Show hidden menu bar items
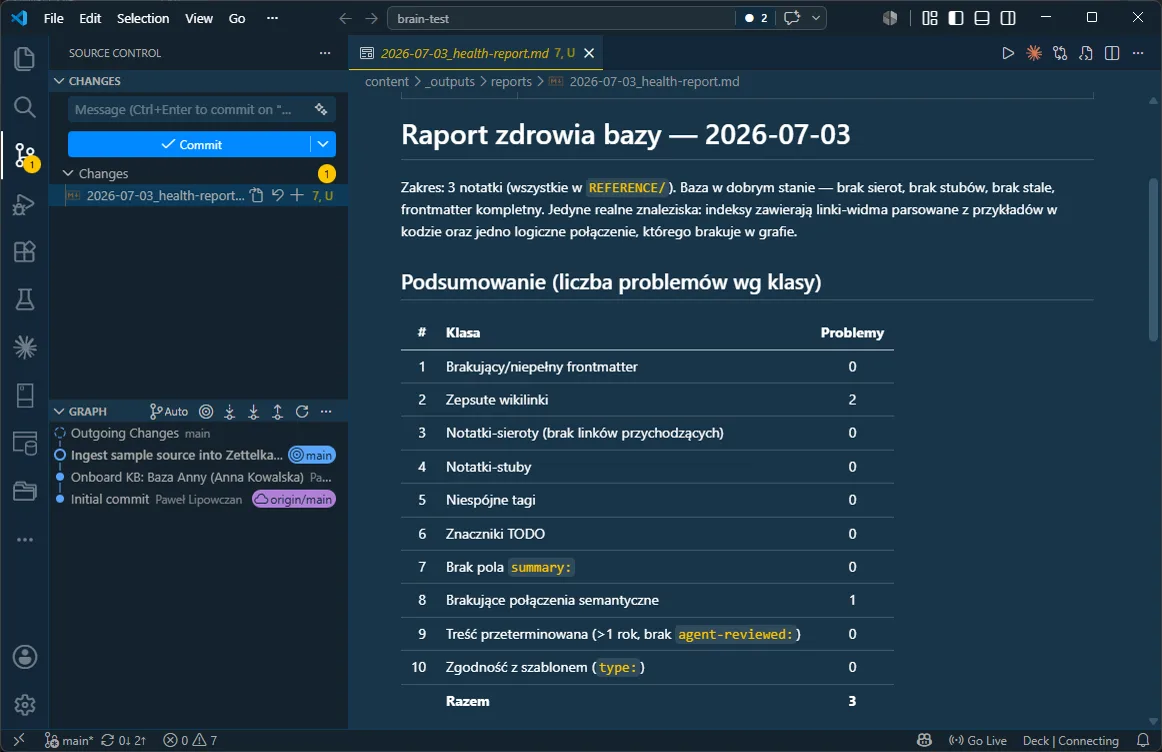 [272, 18]
